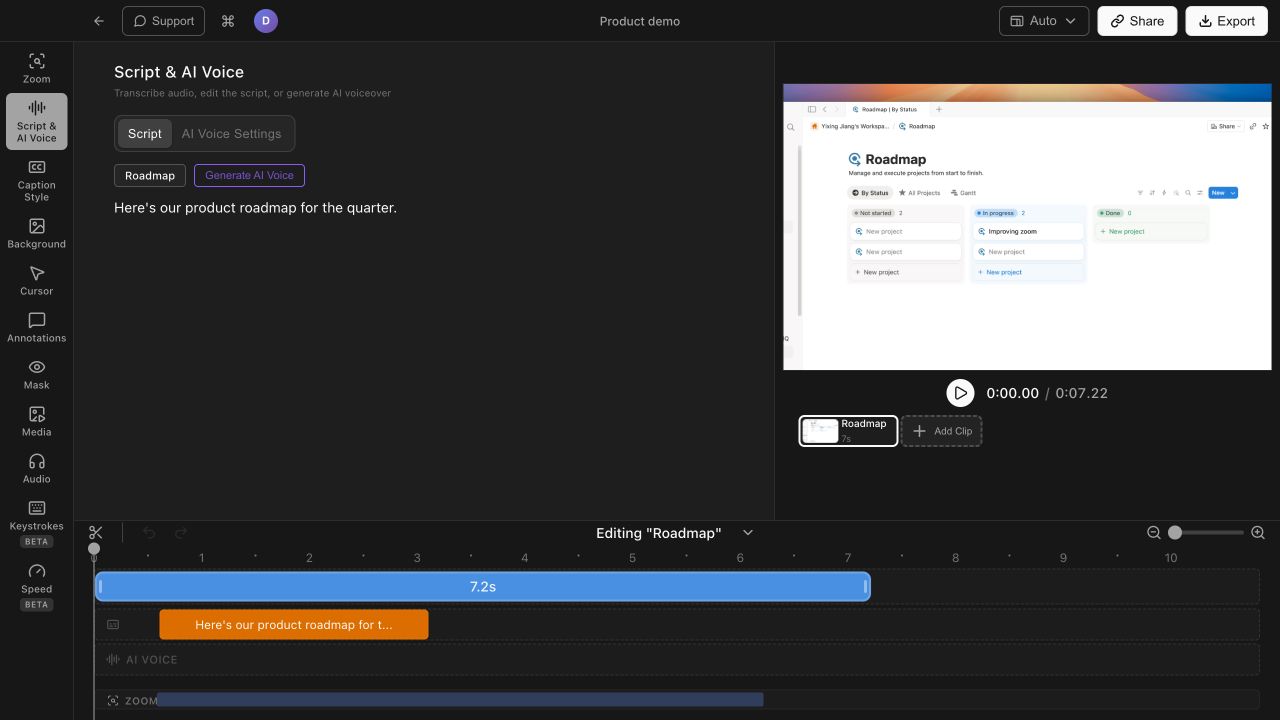Click the redo arrow in timeline toolbar

(x=181, y=533)
